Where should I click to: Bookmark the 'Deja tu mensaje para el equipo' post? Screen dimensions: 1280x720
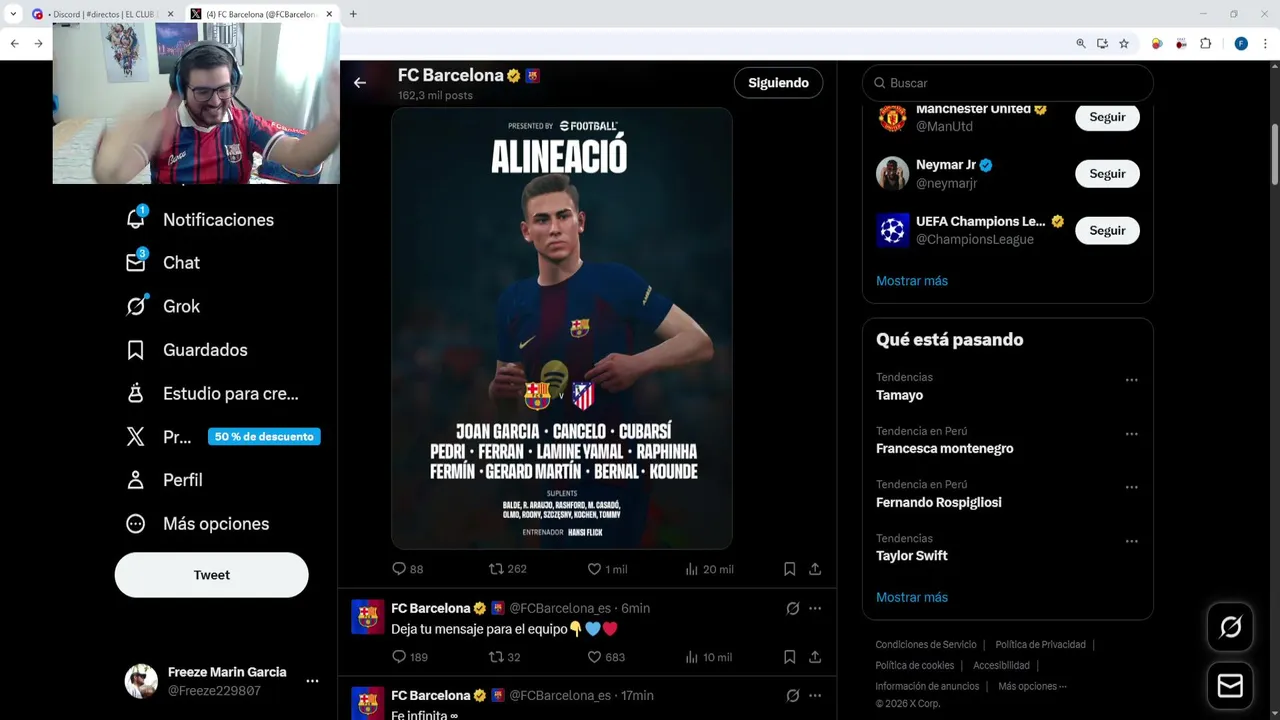[789, 657]
